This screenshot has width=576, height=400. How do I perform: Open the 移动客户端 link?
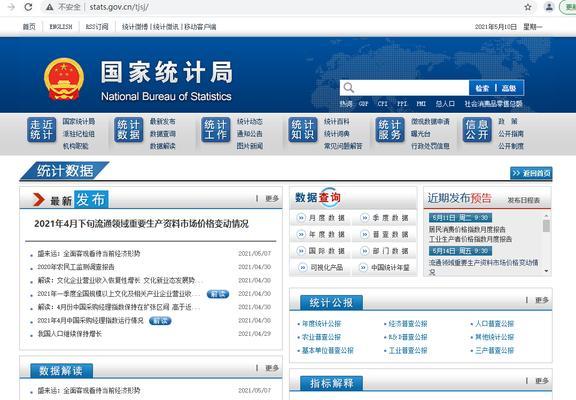(x=200, y=27)
